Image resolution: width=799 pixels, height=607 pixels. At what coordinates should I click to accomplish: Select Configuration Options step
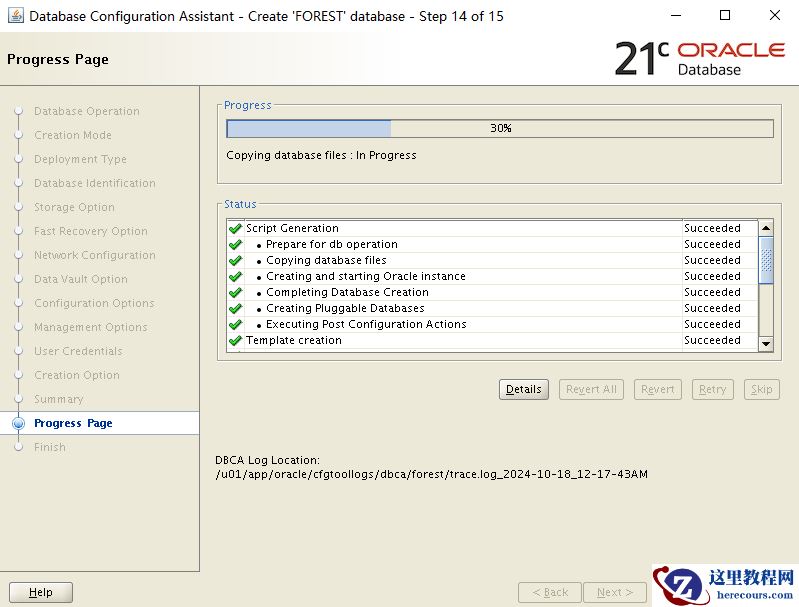pos(94,303)
